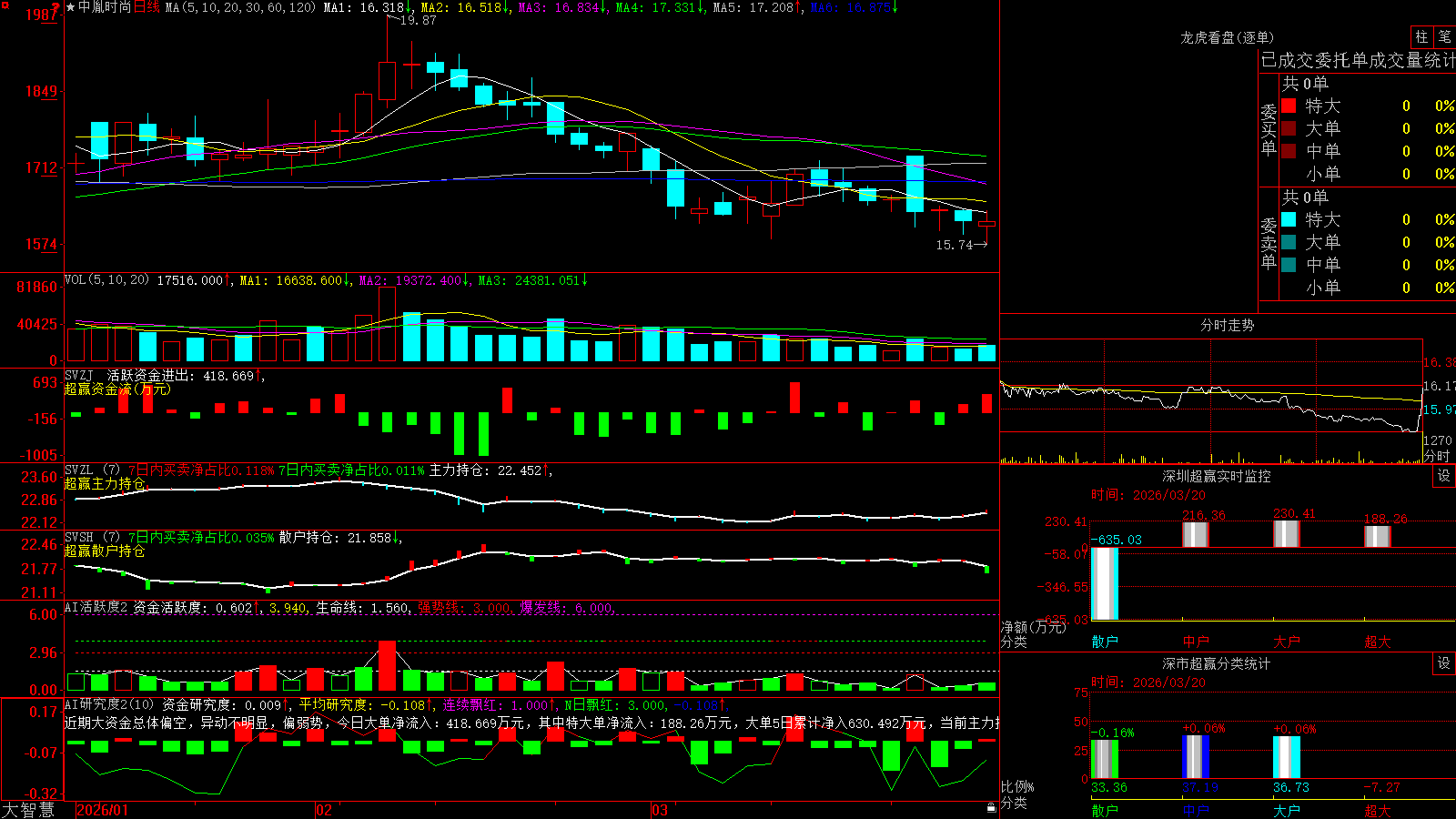Image resolution: width=1456 pixels, height=819 pixels.
Task: Click the MA3: 16.834 value
Action: click(562, 7)
